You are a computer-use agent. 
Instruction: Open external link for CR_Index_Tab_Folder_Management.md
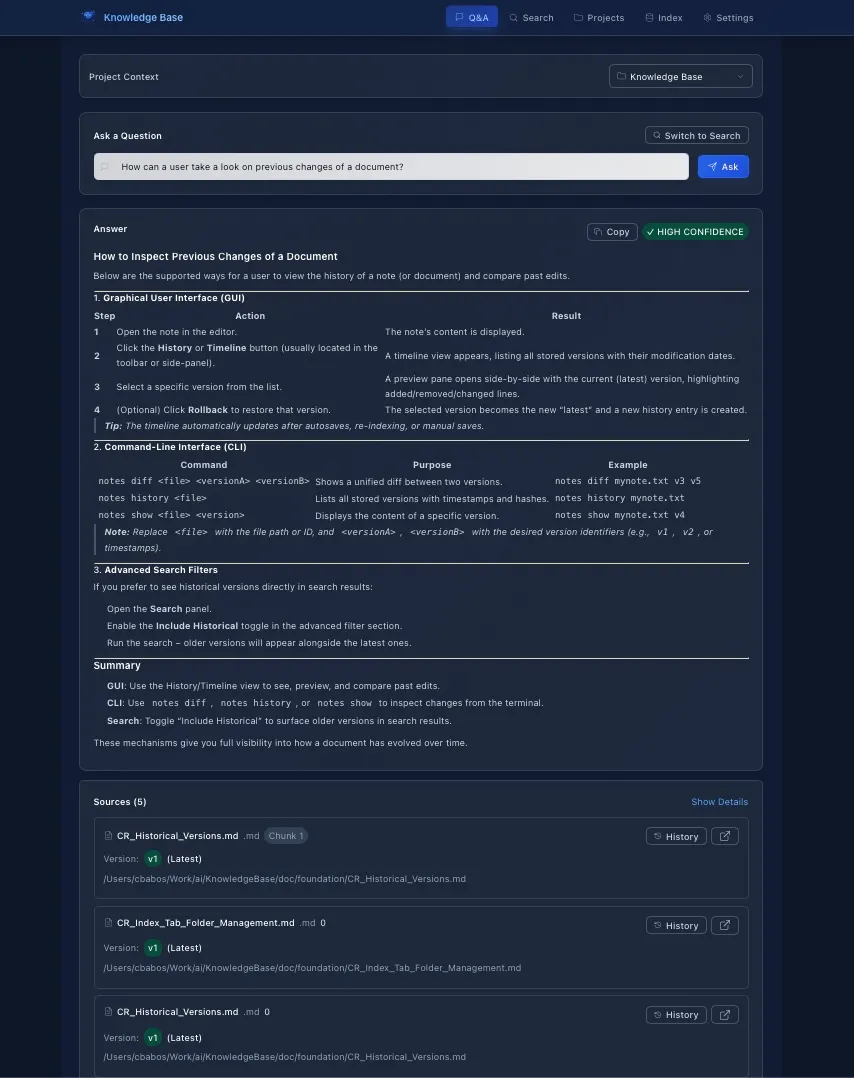coord(725,925)
